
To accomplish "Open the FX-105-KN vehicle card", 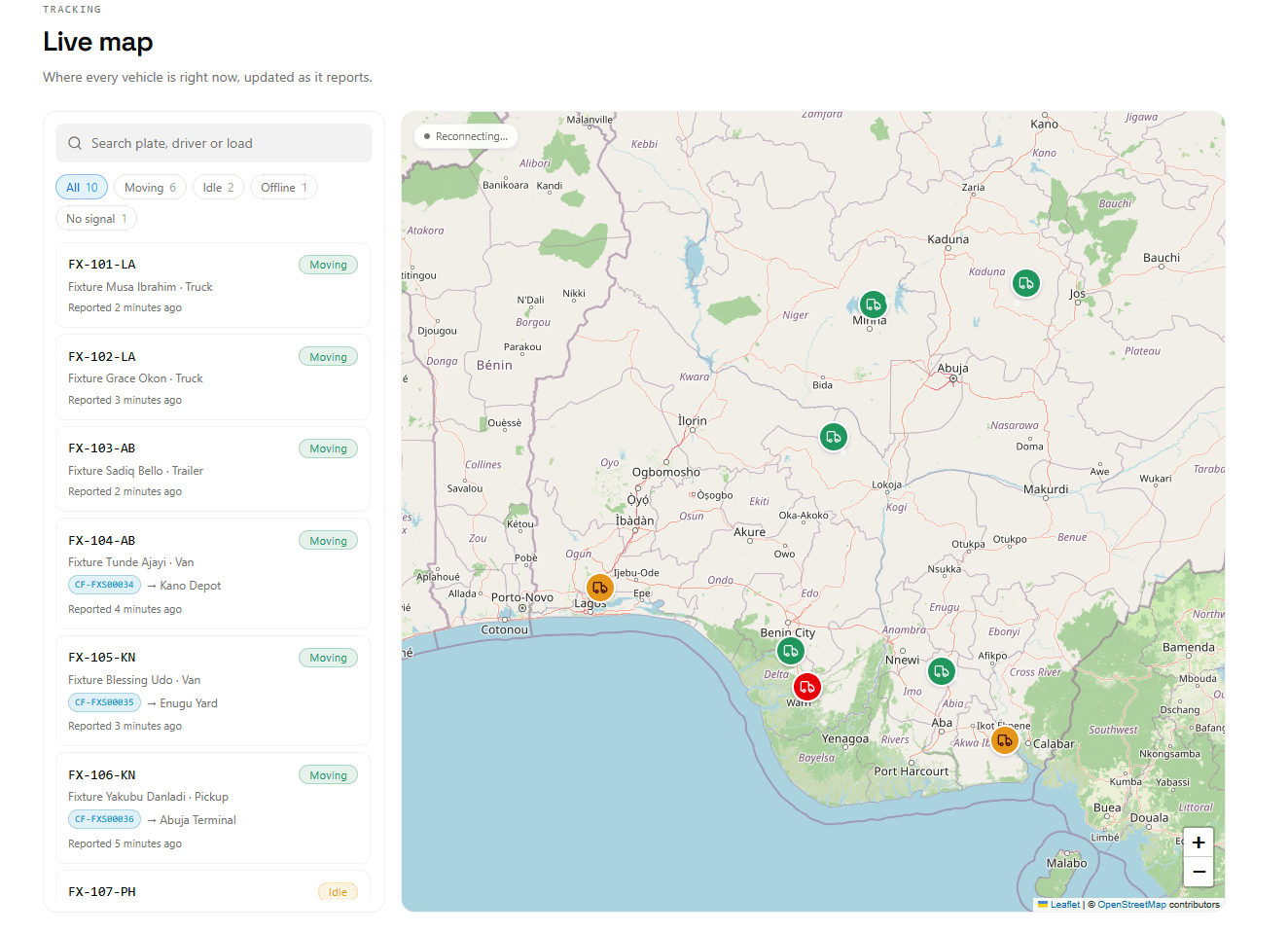I will coord(213,691).
